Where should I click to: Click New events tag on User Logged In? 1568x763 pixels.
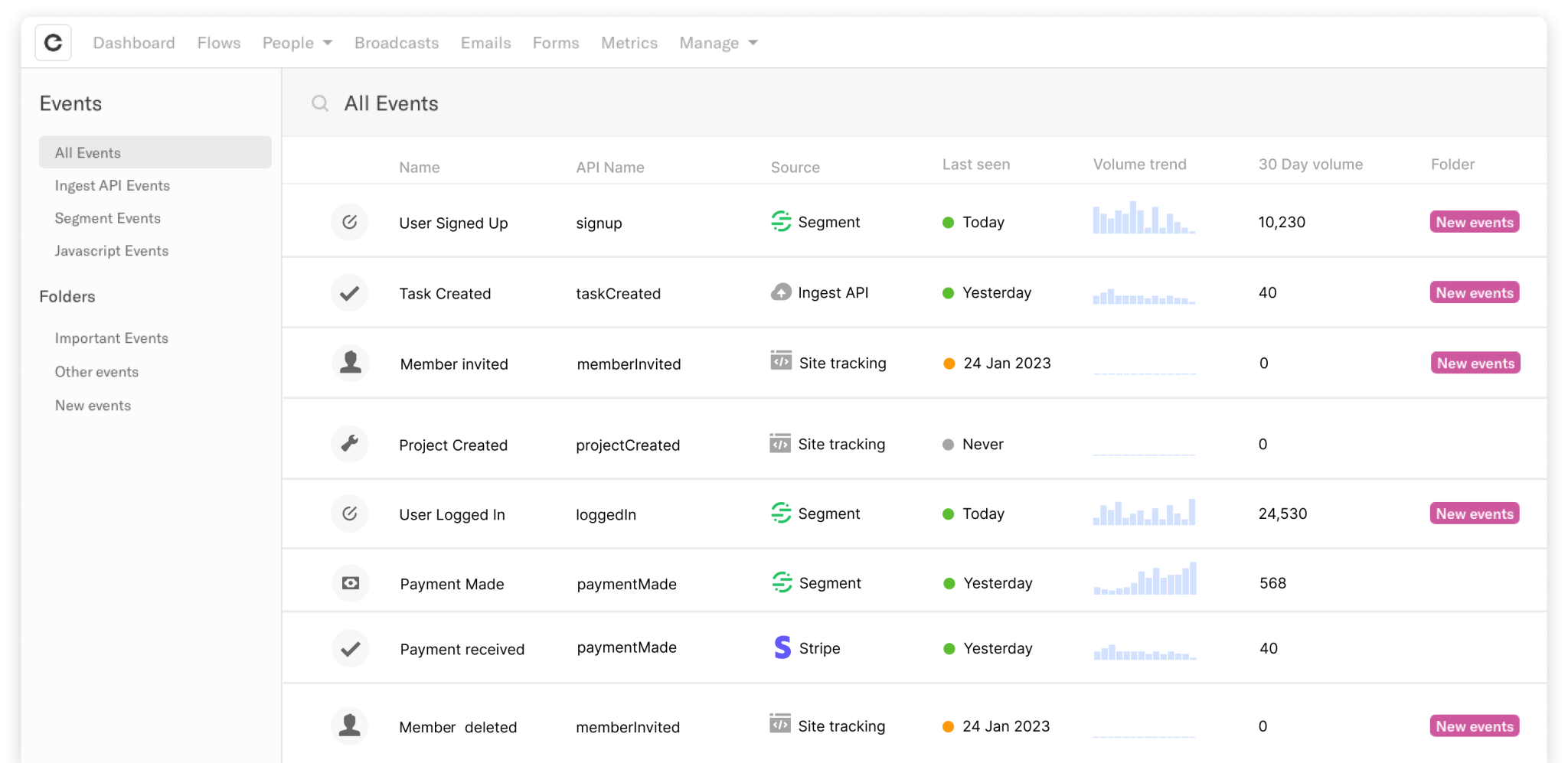click(x=1474, y=514)
